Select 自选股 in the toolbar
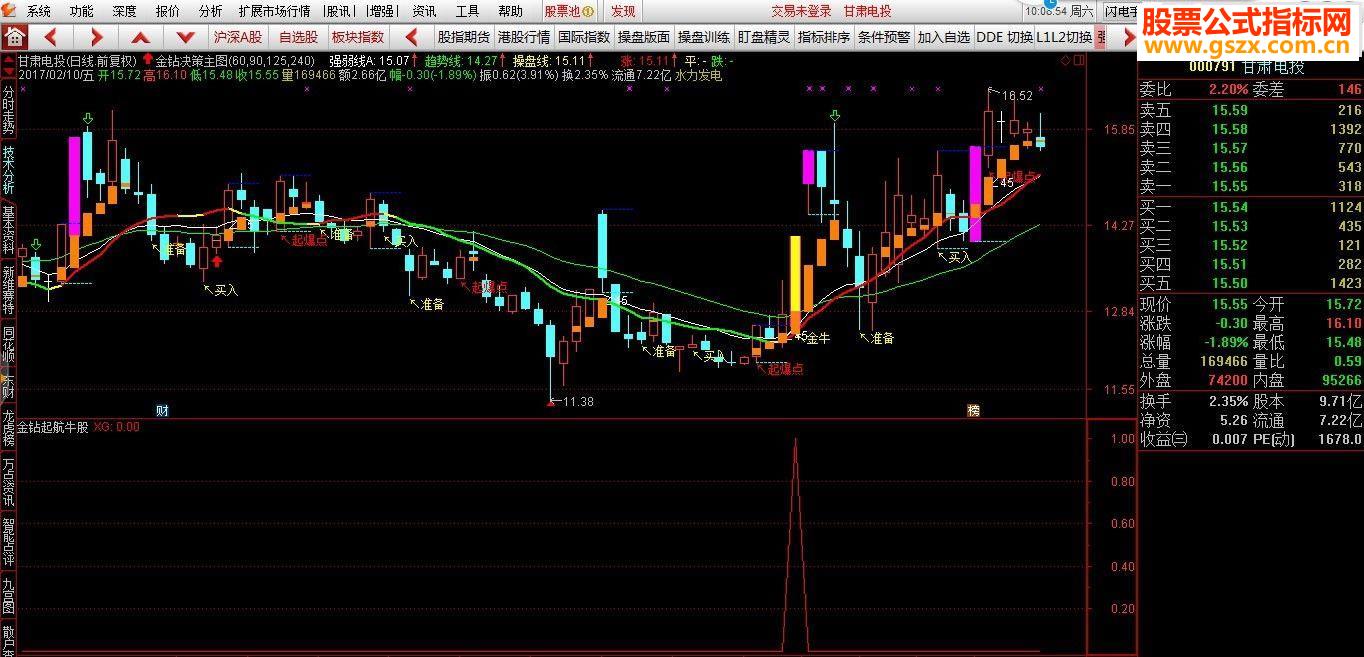Viewport: 1364px width, 657px height. coord(298,37)
